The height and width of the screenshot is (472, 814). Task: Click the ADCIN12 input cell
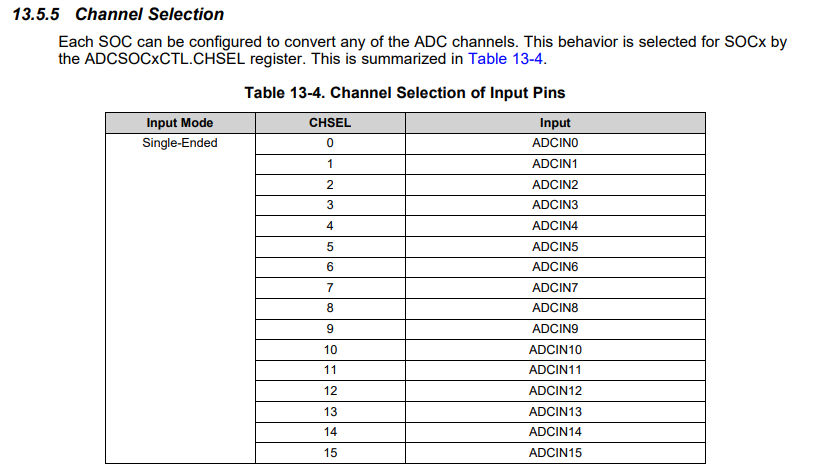[555, 391]
